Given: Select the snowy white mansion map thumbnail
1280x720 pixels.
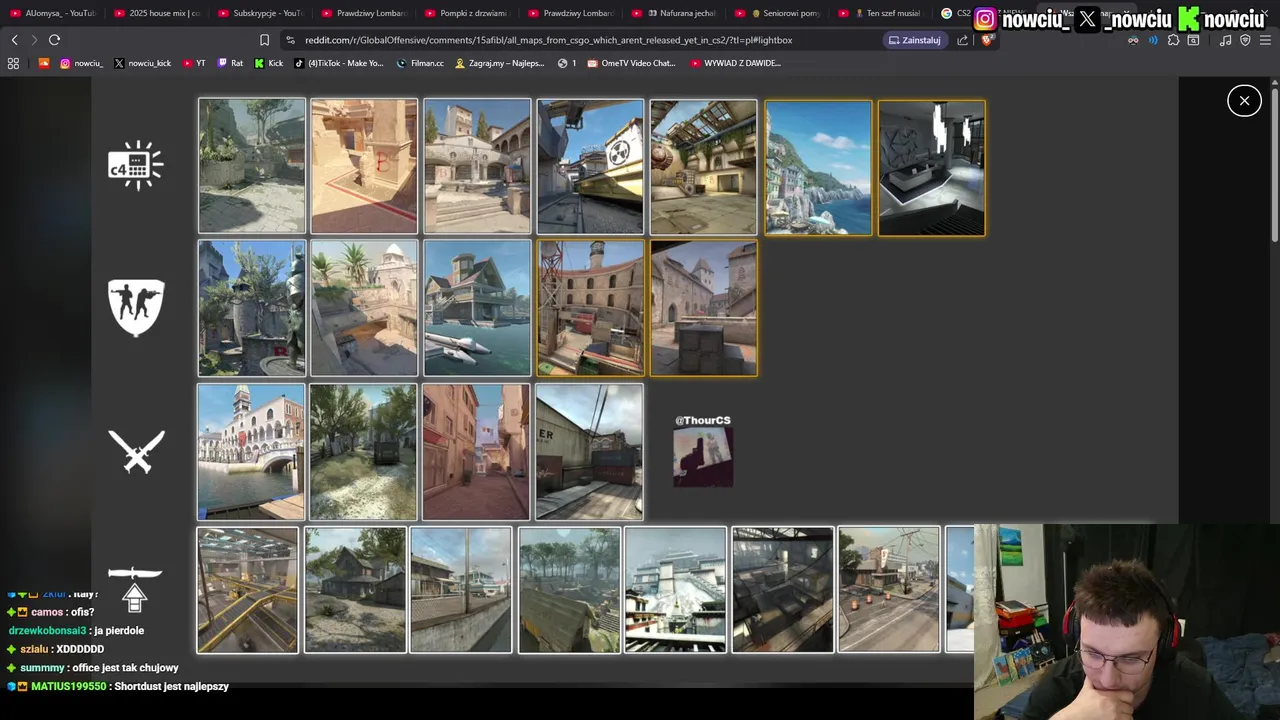Looking at the screenshot, I should click(675, 590).
